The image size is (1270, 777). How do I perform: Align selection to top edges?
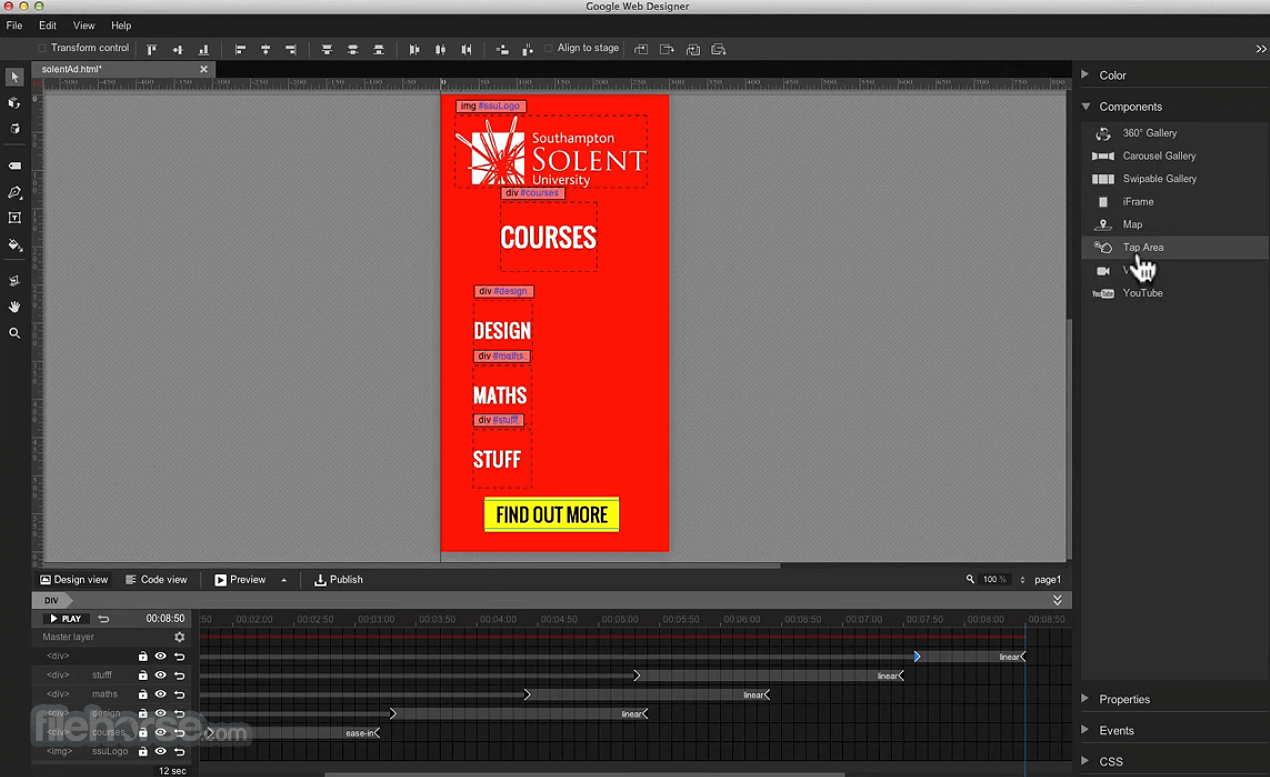(x=152, y=49)
